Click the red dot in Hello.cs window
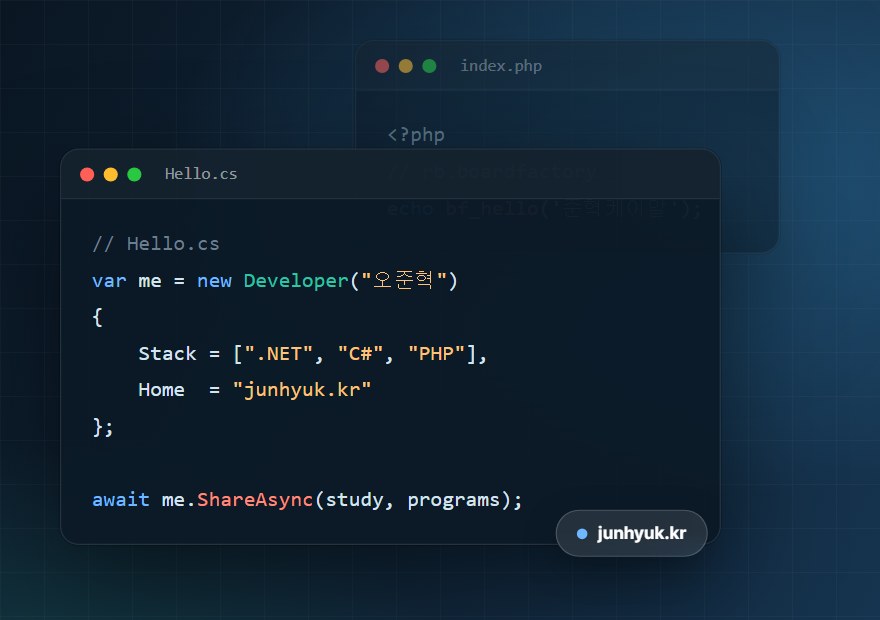880x620 pixels. [x=87, y=174]
